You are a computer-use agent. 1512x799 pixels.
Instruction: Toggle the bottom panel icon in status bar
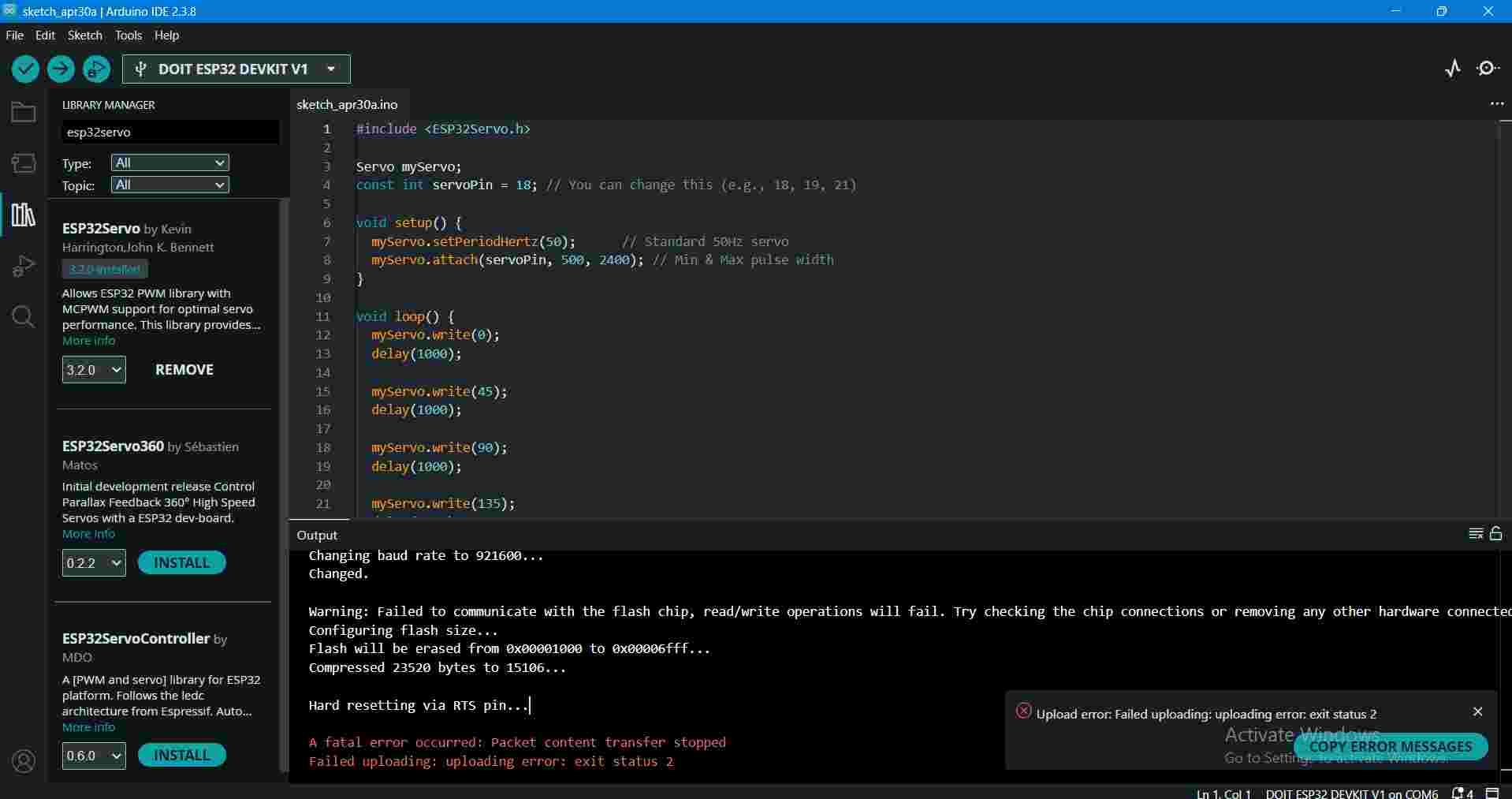(1492, 793)
